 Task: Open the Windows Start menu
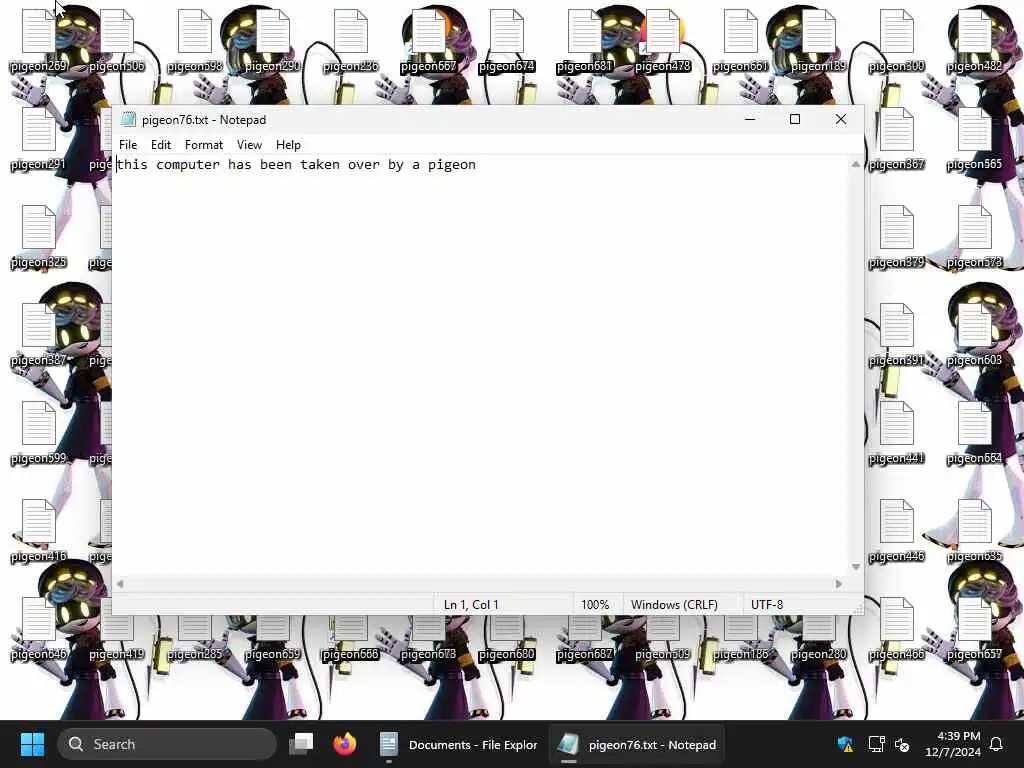[32, 744]
